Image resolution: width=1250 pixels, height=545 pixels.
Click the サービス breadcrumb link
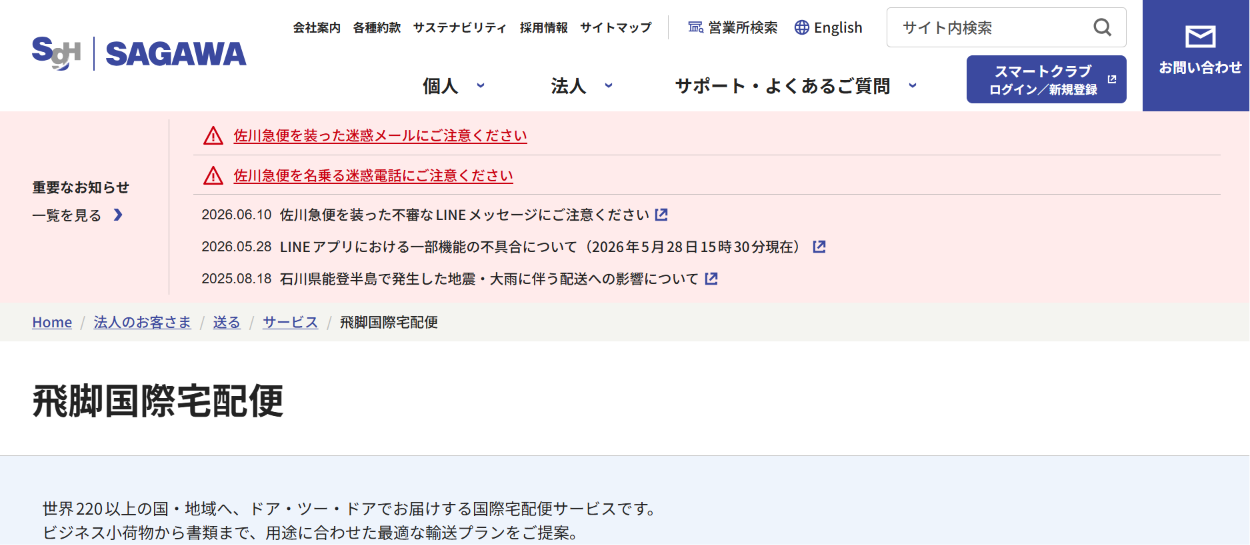pyautogui.click(x=290, y=322)
